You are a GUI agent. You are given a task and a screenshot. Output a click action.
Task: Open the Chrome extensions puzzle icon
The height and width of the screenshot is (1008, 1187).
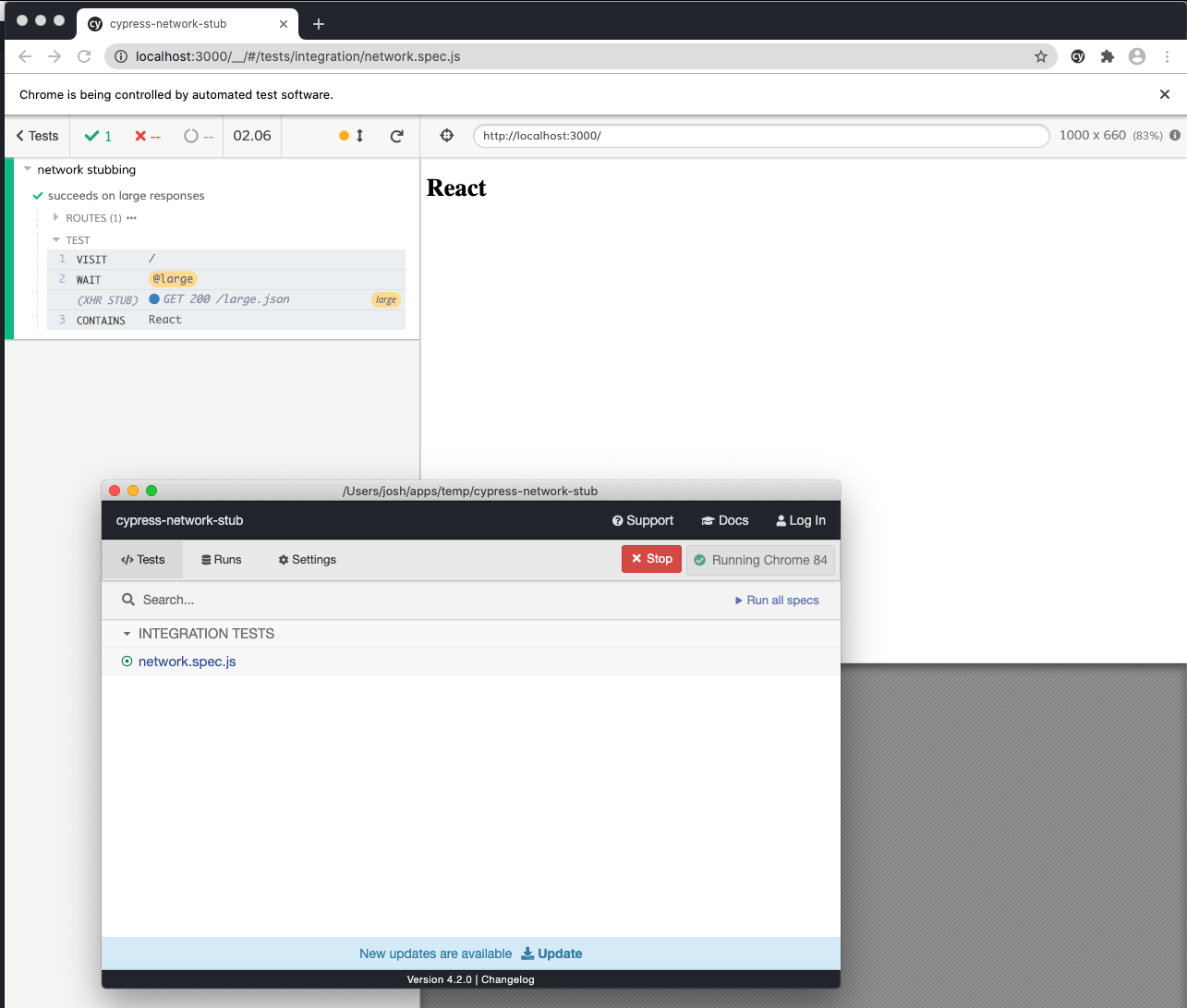point(1108,56)
